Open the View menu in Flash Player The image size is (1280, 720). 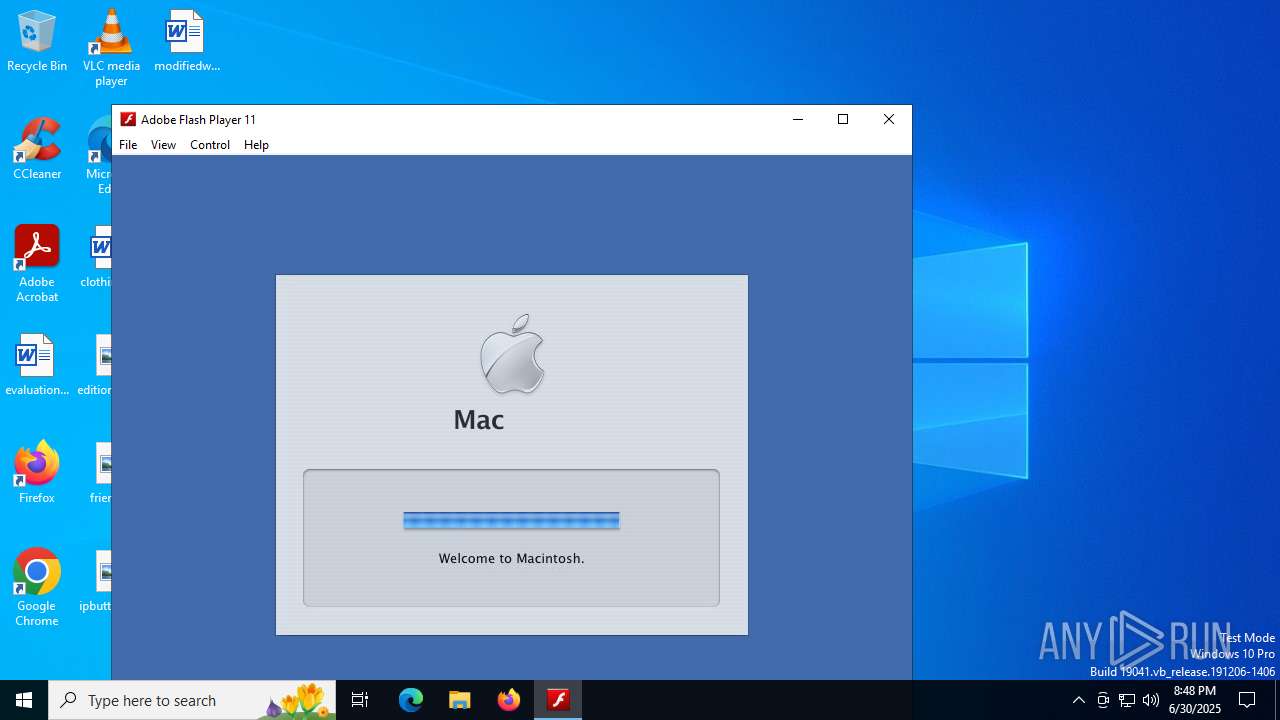coord(163,145)
